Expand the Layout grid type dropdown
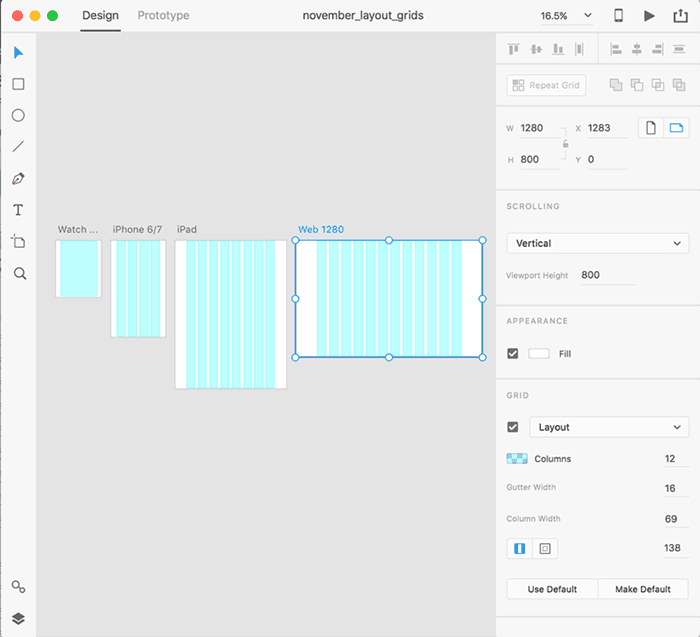The image size is (700, 637). (x=608, y=427)
